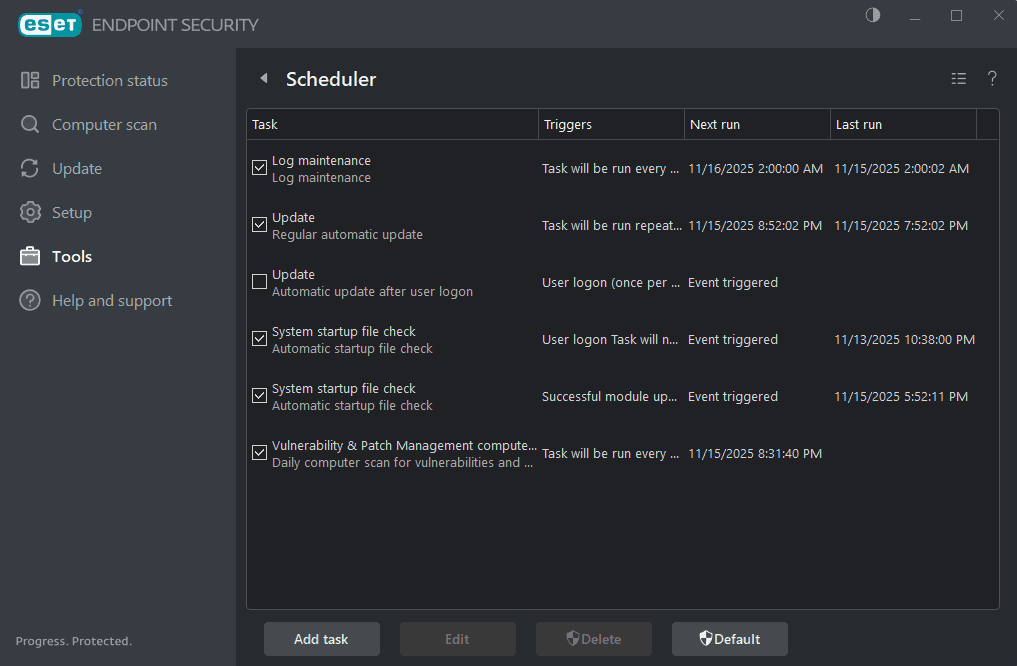1017x666 pixels.
Task: Select the Regular automatic update row text
Action: click(347, 235)
